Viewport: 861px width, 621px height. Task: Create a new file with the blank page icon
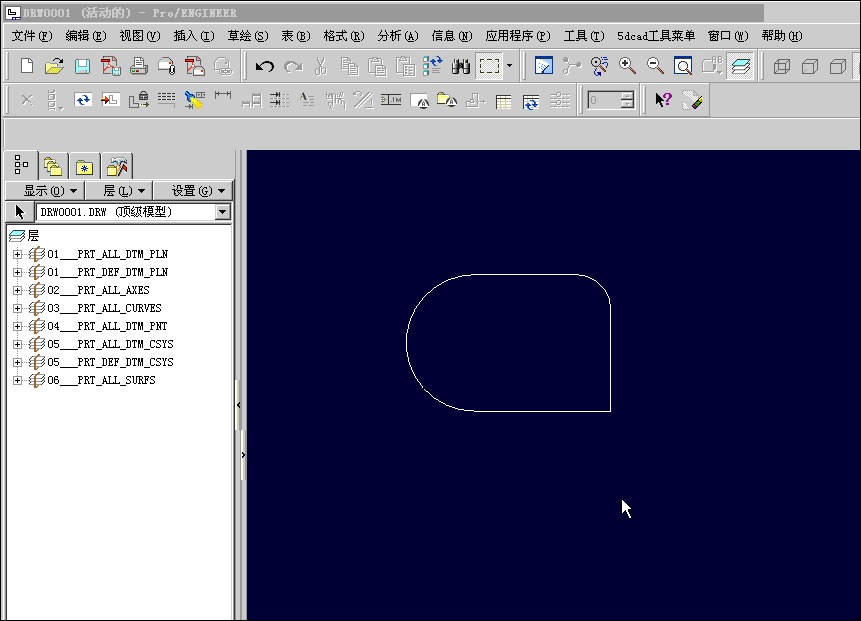pos(26,66)
